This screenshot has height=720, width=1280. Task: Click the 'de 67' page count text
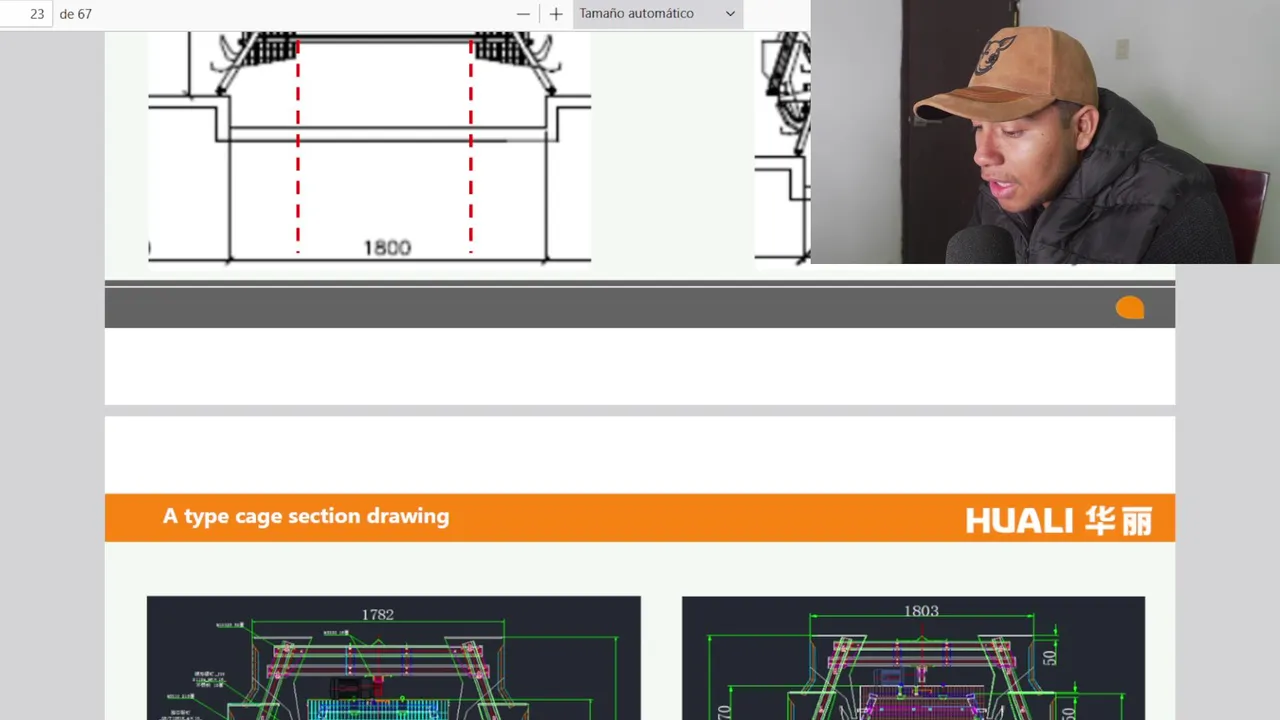(76, 14)
